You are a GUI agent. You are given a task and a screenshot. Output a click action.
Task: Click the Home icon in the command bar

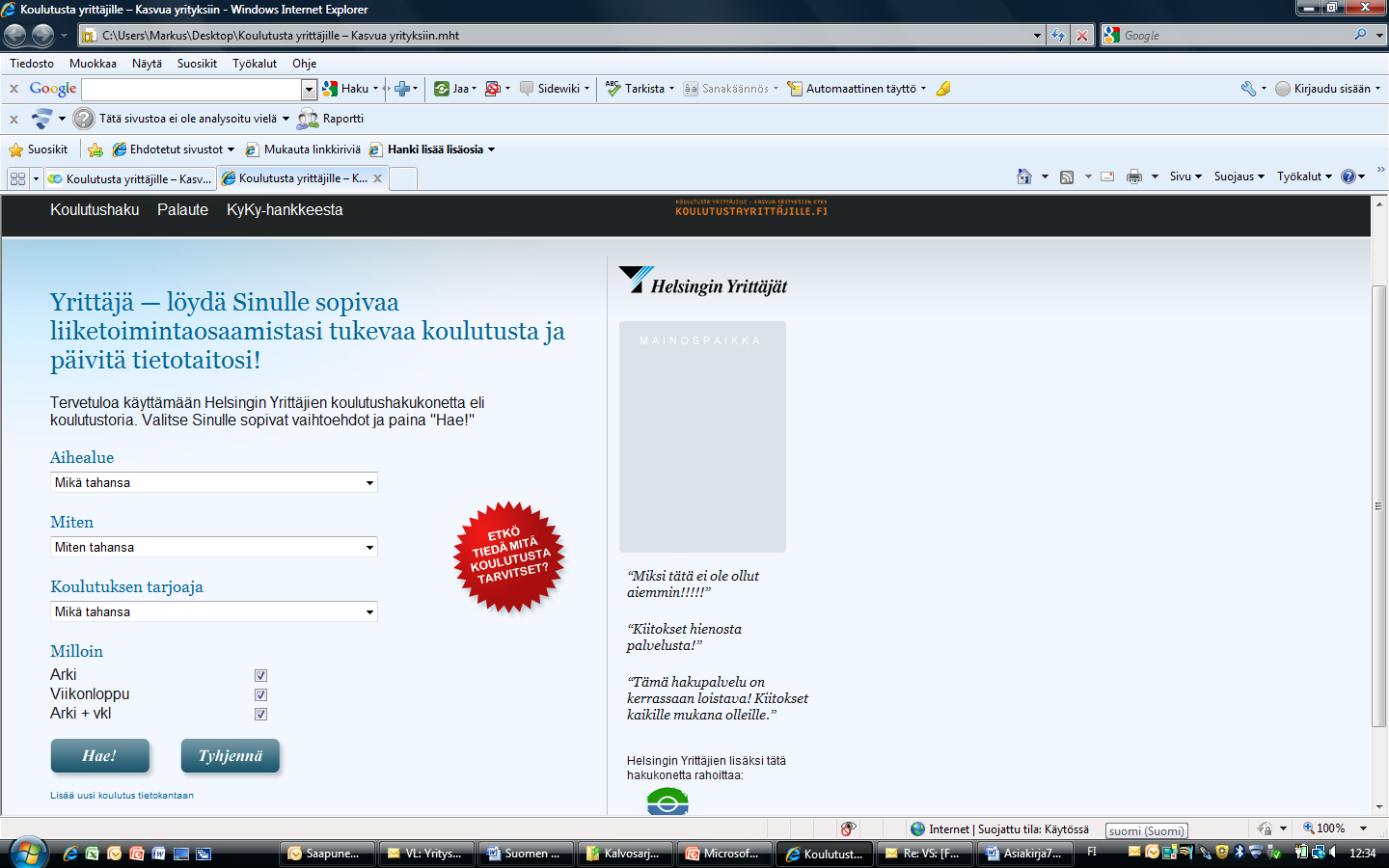1024,176
